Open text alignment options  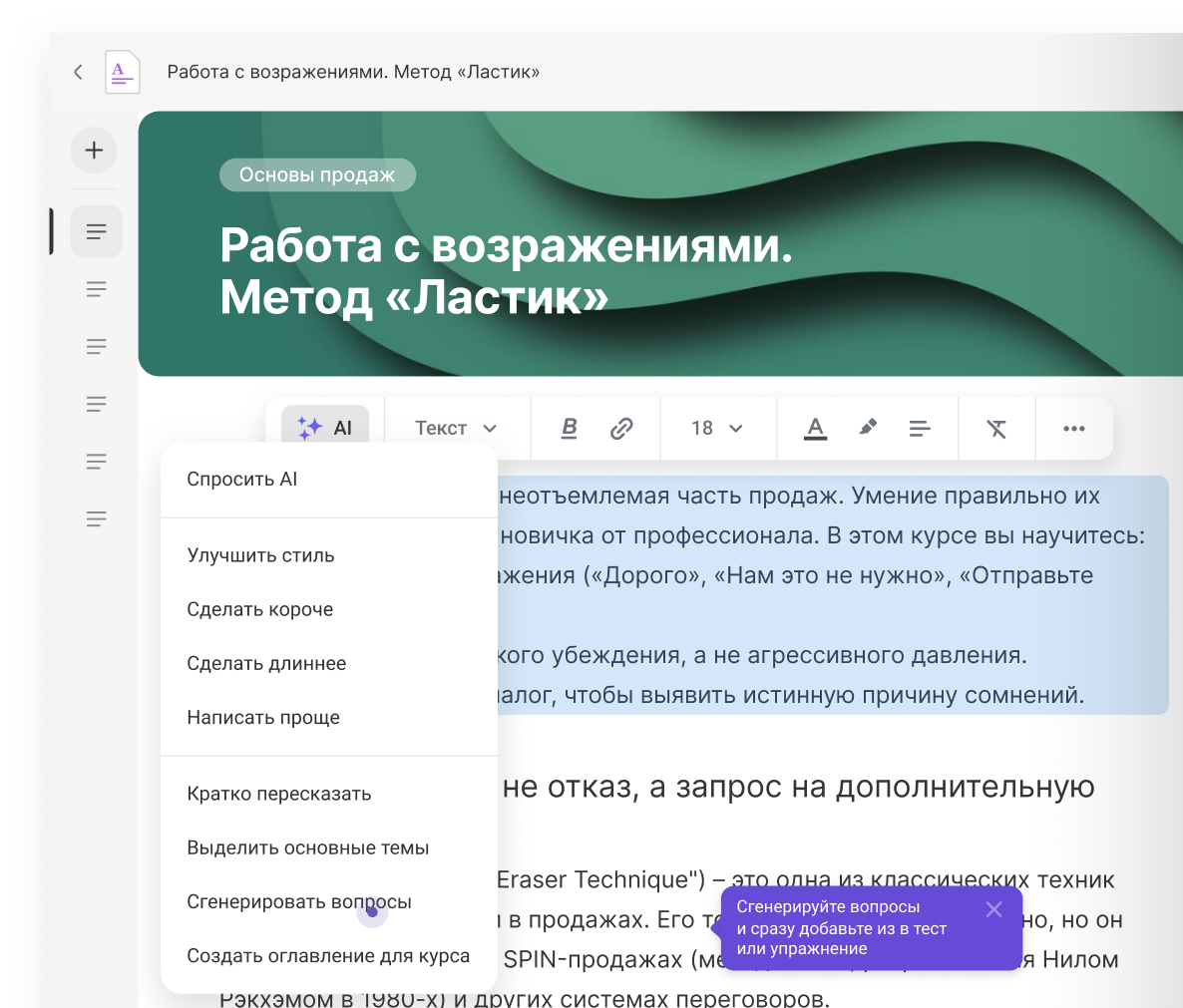tap(920, 429)
